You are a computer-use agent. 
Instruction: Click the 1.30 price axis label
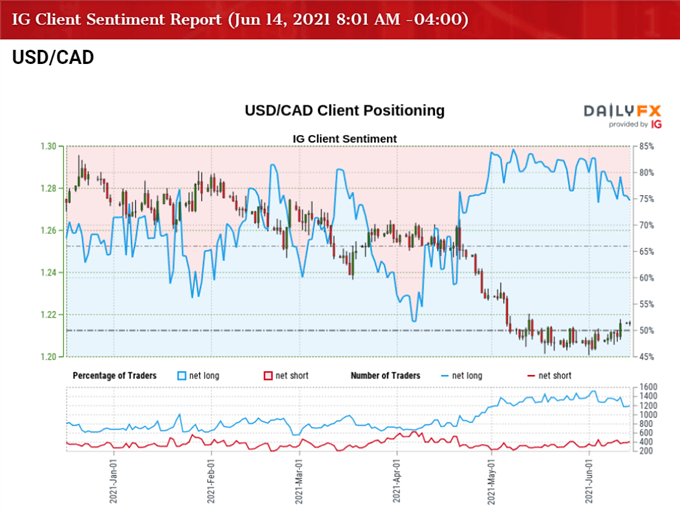(49, 147)
